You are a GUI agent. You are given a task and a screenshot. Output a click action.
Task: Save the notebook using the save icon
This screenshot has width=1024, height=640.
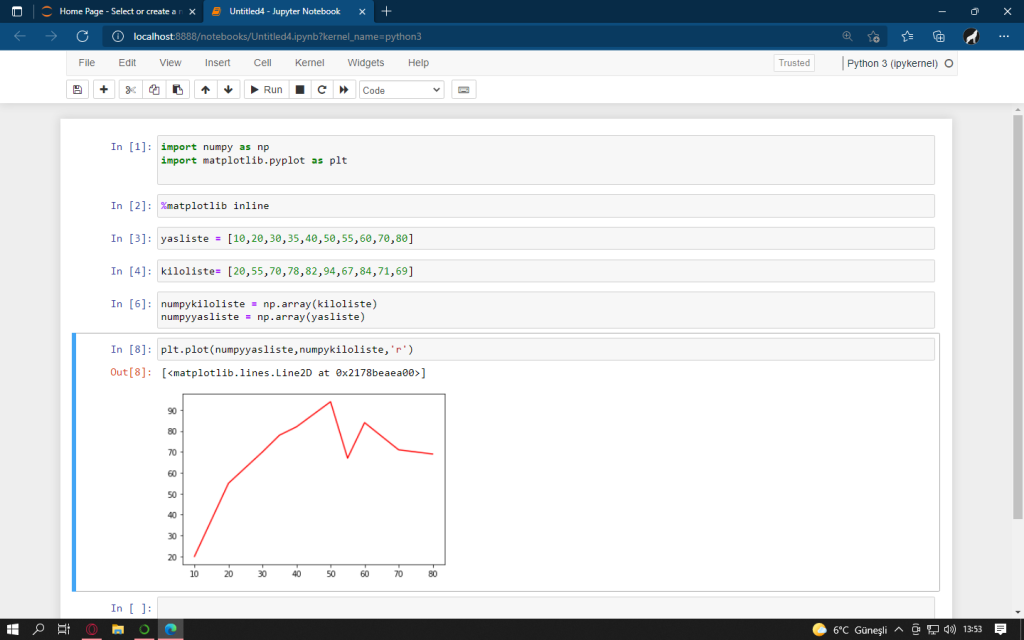(77, 89)
